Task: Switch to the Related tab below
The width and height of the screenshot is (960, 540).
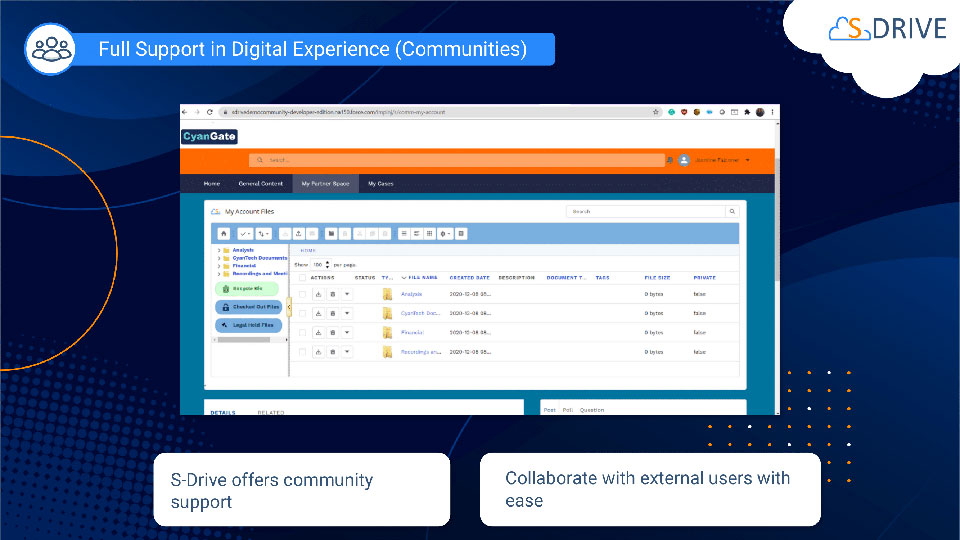Action: coord(271,413)
